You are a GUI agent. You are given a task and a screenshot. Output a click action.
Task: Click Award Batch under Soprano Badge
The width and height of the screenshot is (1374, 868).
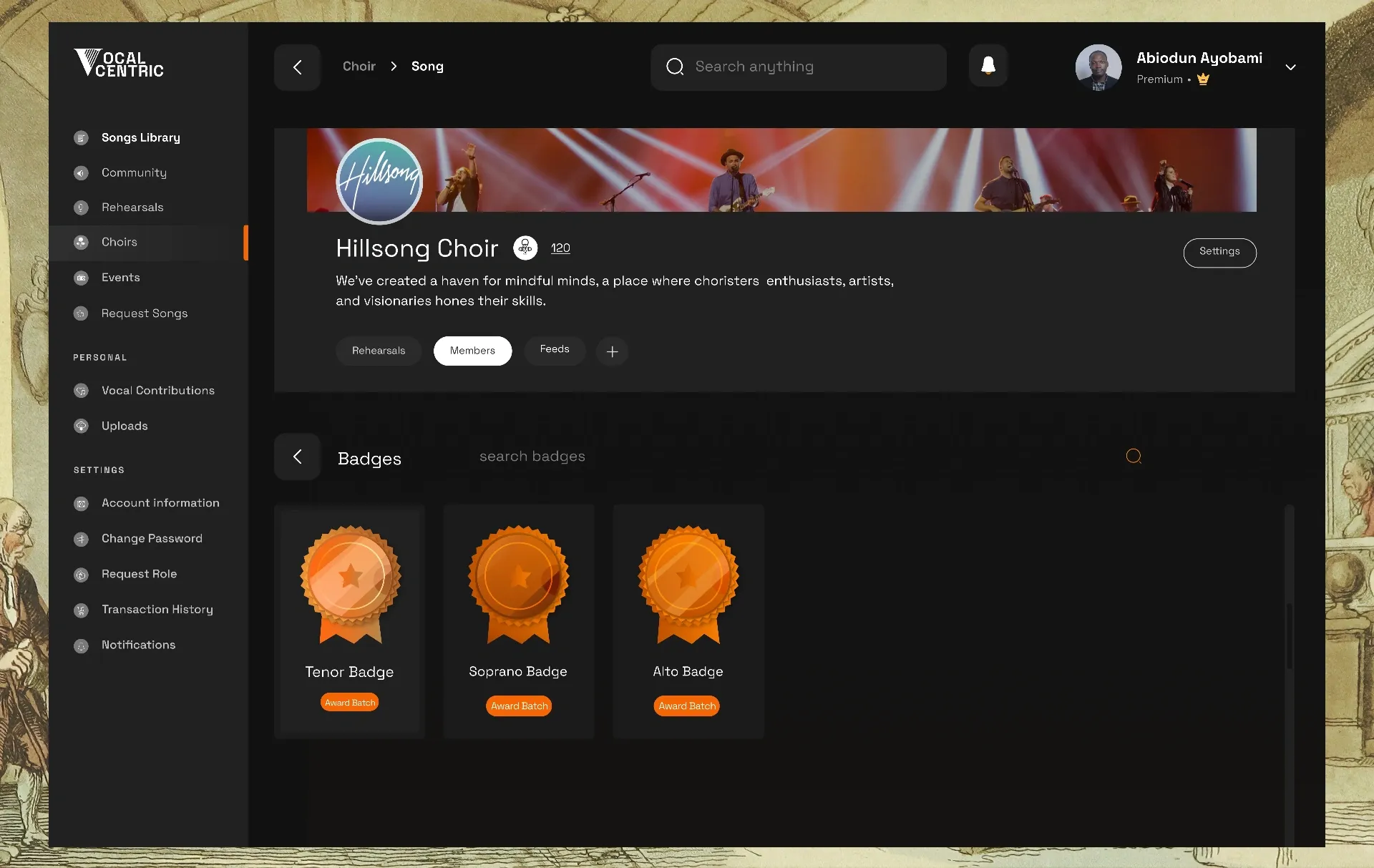click(x=519, y=706)
